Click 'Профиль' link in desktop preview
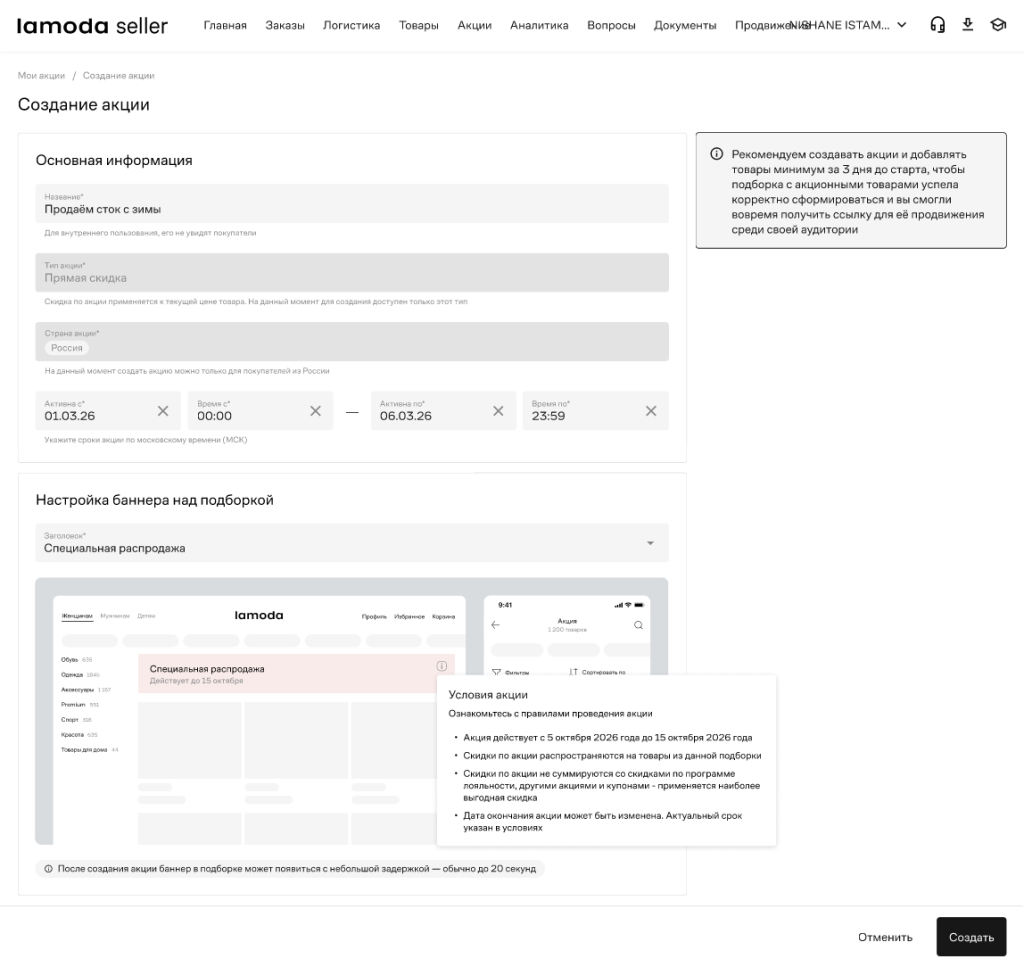 374,616
